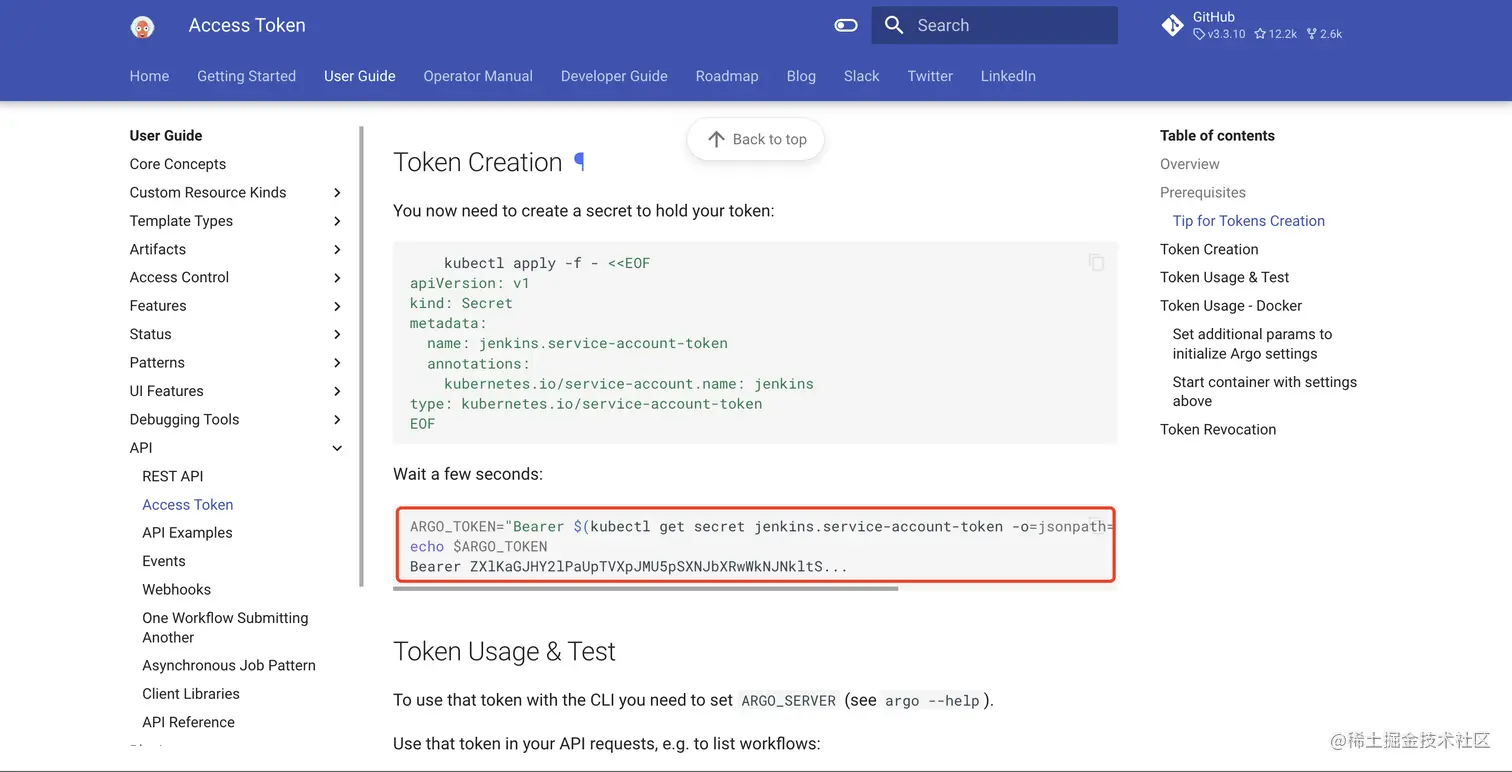The height and width of the screenshot is (772, 1512).
Task: Open One Workflow Submitting Another page
Action: (x=225, y=628)
